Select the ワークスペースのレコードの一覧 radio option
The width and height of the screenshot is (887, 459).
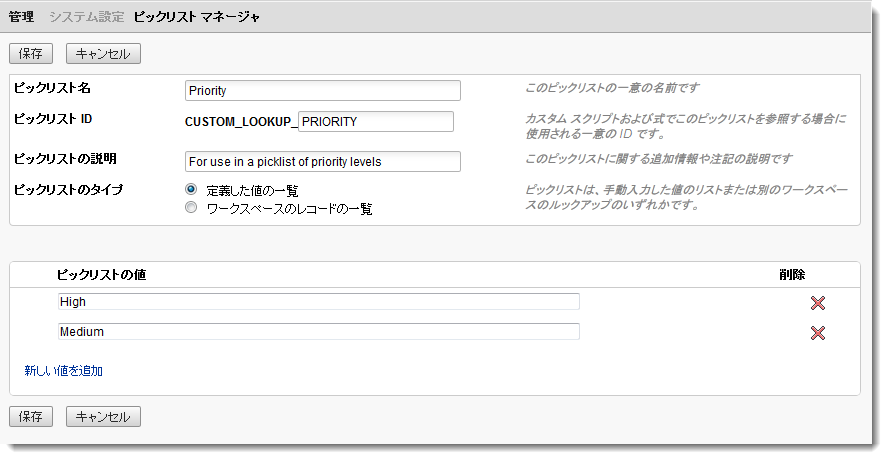coord(191,208)
